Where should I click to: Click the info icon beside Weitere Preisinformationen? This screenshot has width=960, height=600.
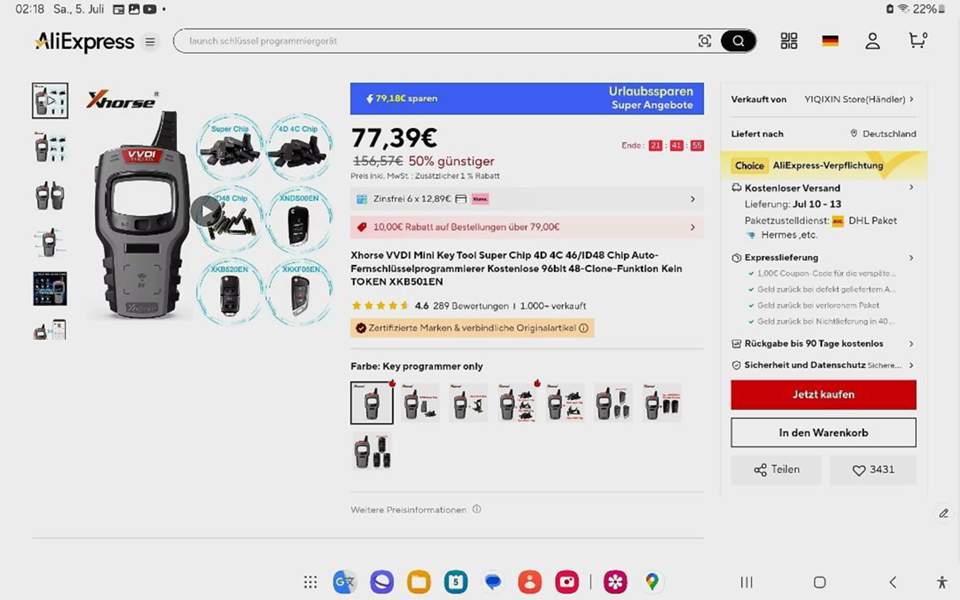tap(476, 509)
